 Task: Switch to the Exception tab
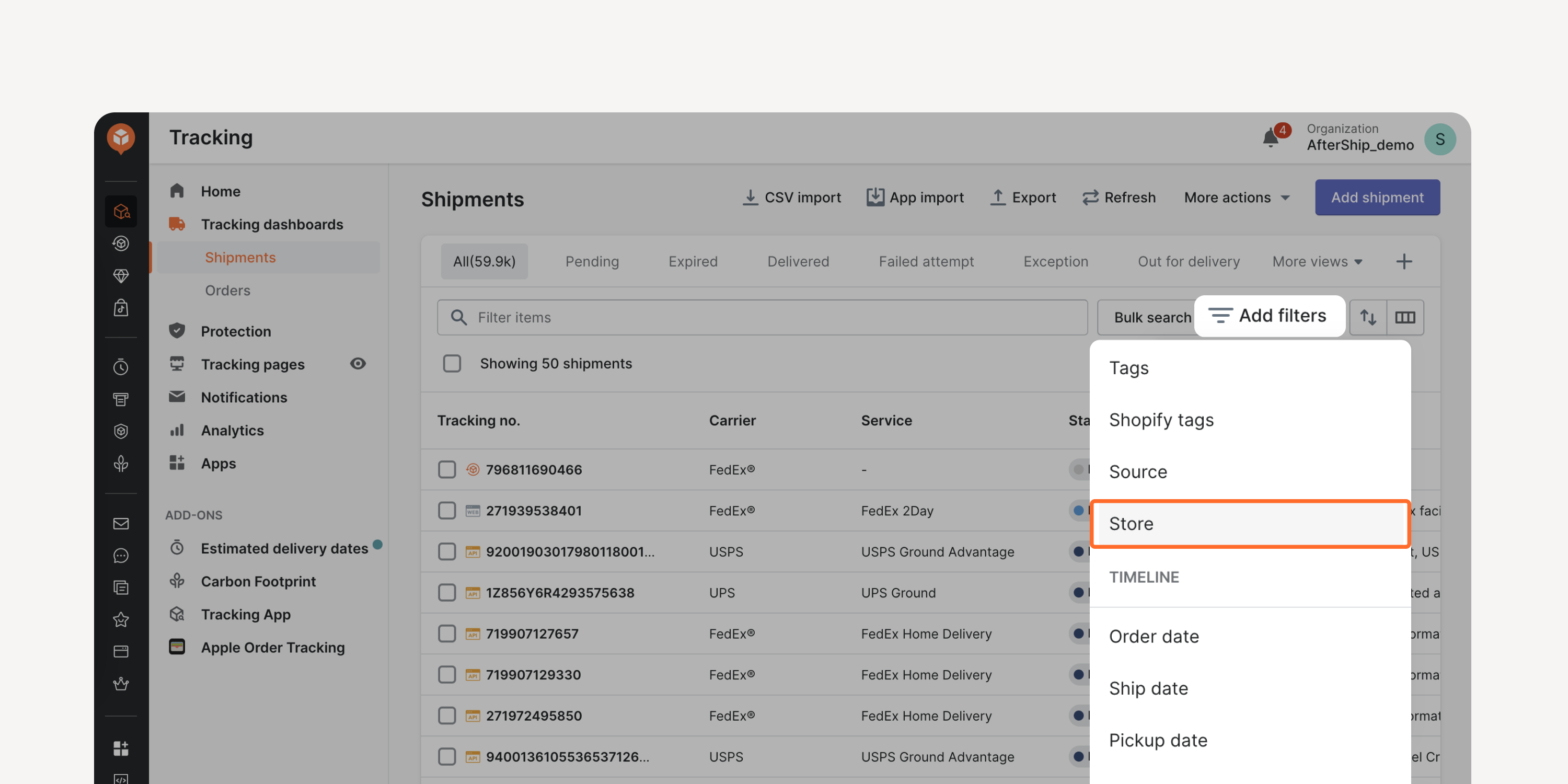coord(1055,261)
